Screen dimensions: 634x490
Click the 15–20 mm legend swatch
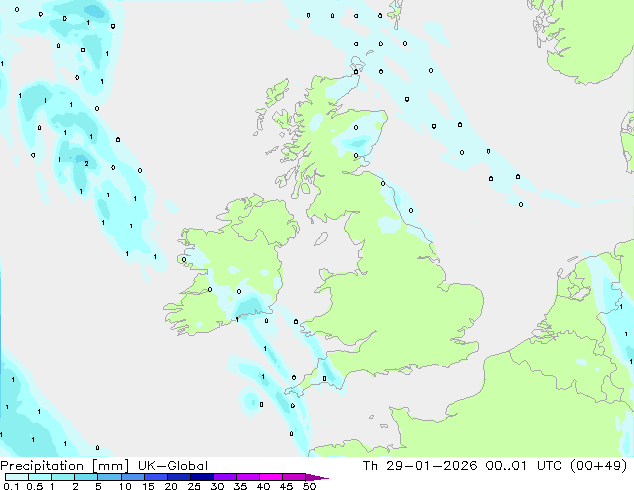coord(155,477)
